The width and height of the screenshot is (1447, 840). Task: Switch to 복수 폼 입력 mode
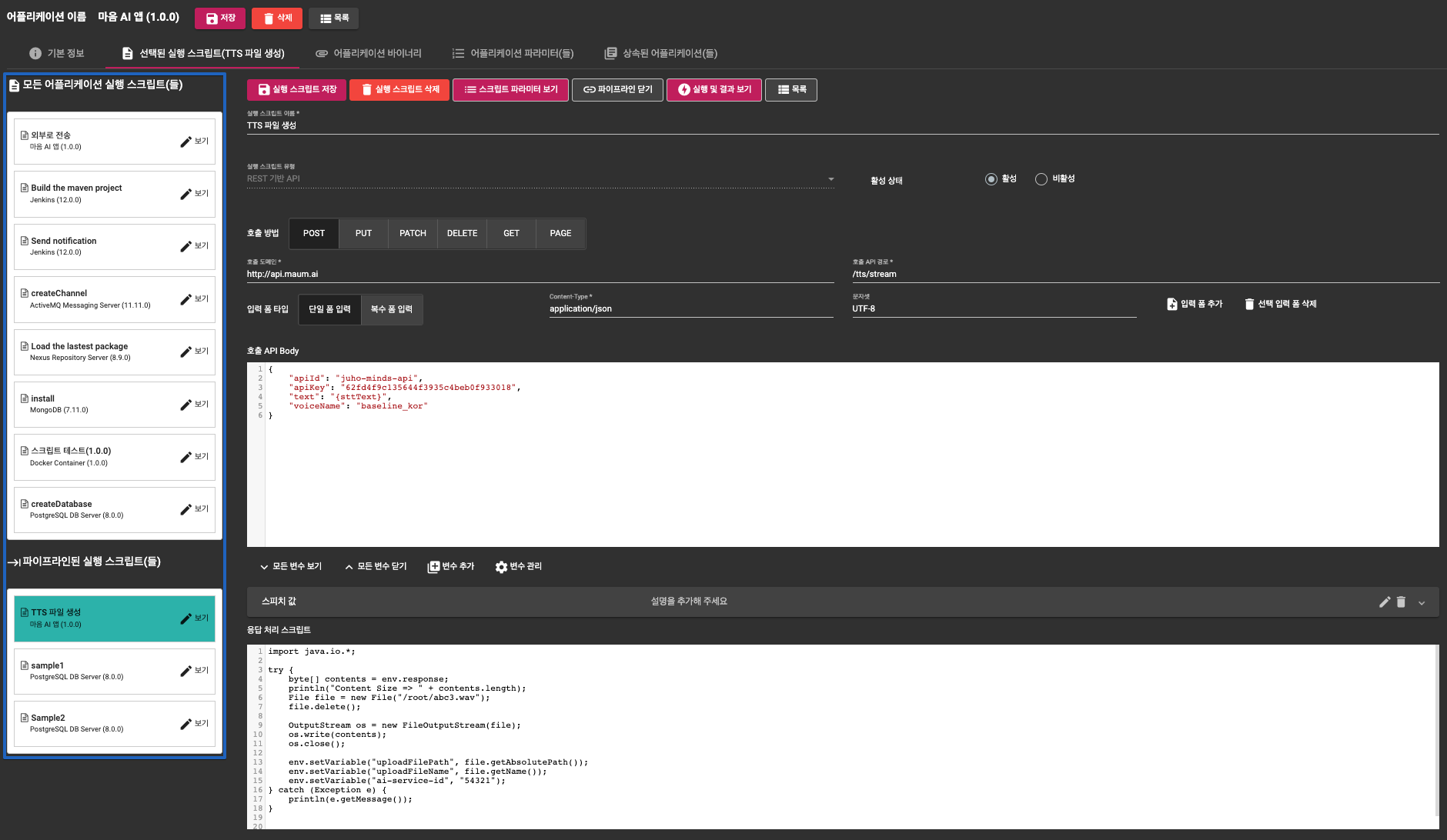[392, 309]
